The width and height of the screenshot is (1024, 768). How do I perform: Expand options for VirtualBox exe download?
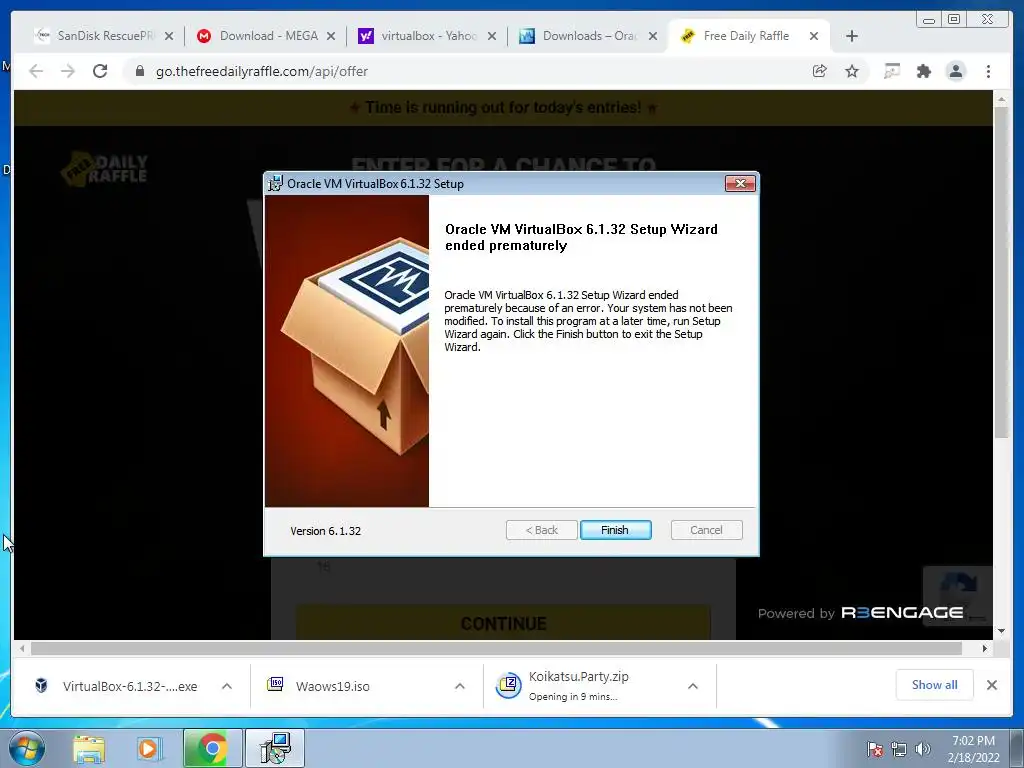227,686
